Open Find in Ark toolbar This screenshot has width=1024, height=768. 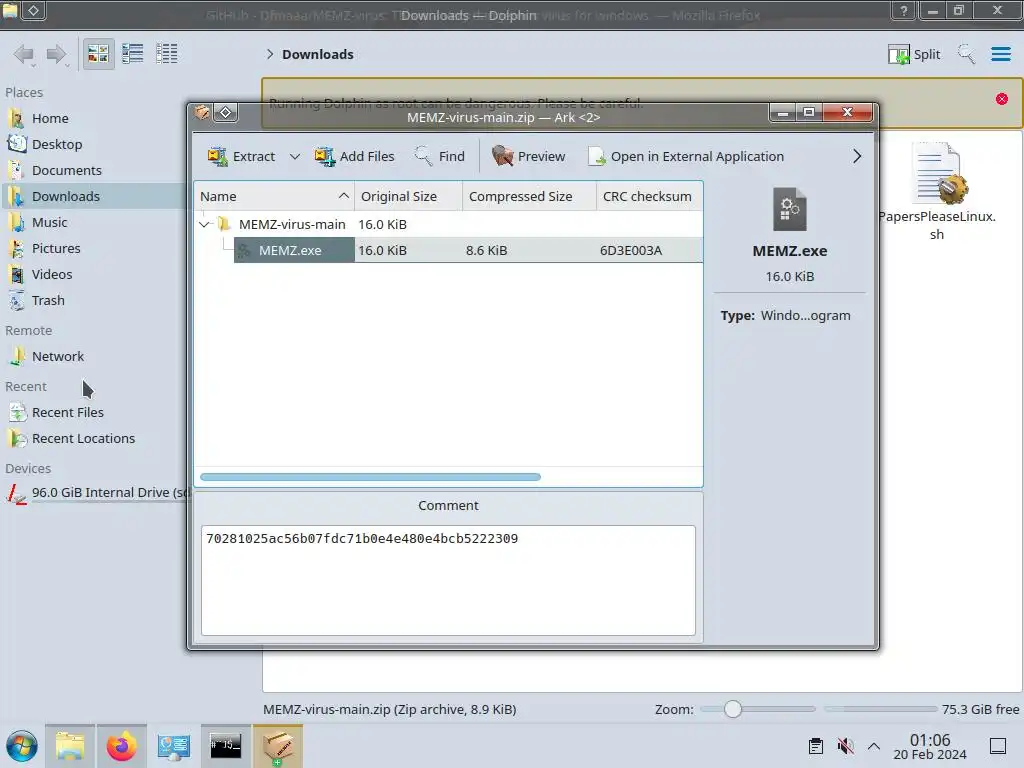[x=440, y=157]
